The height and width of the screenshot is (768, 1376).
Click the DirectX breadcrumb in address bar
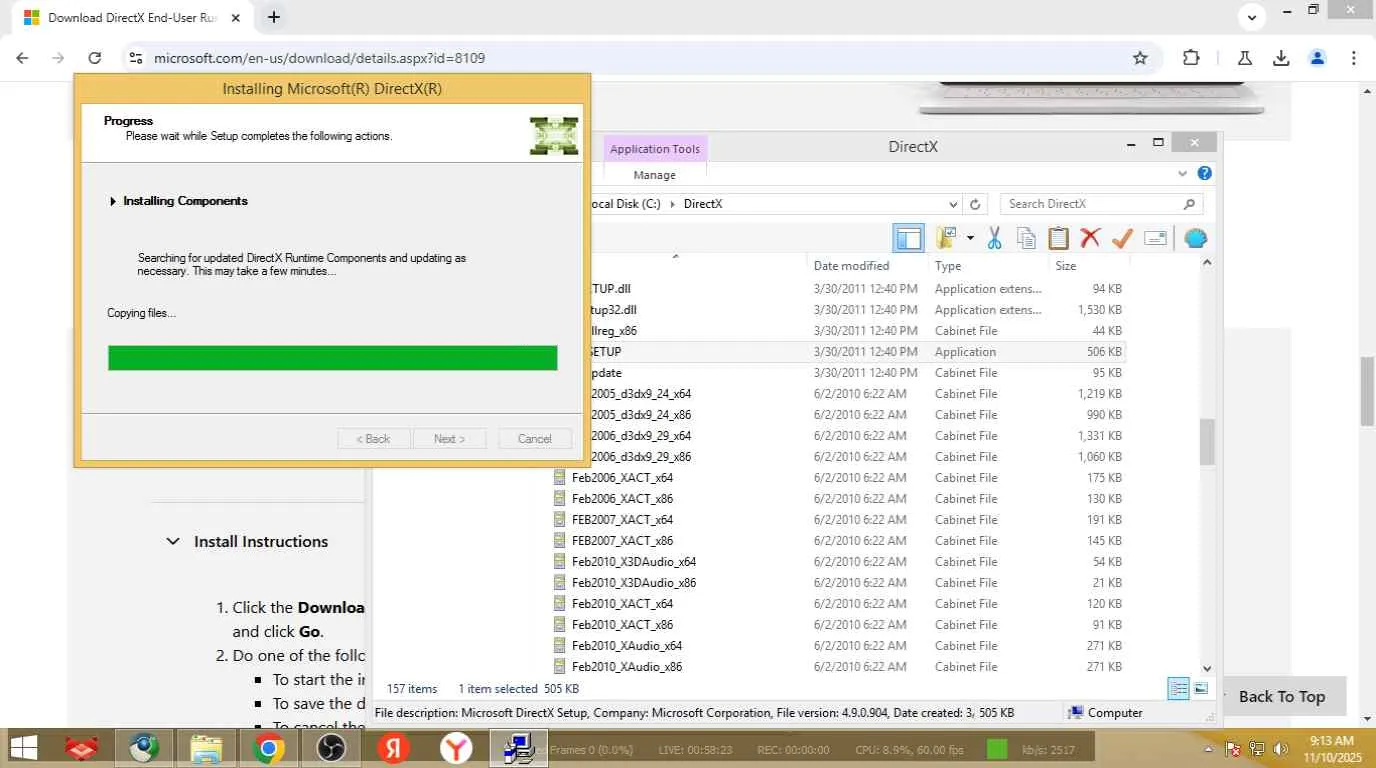pyautogui.click(x=703, y=204)
